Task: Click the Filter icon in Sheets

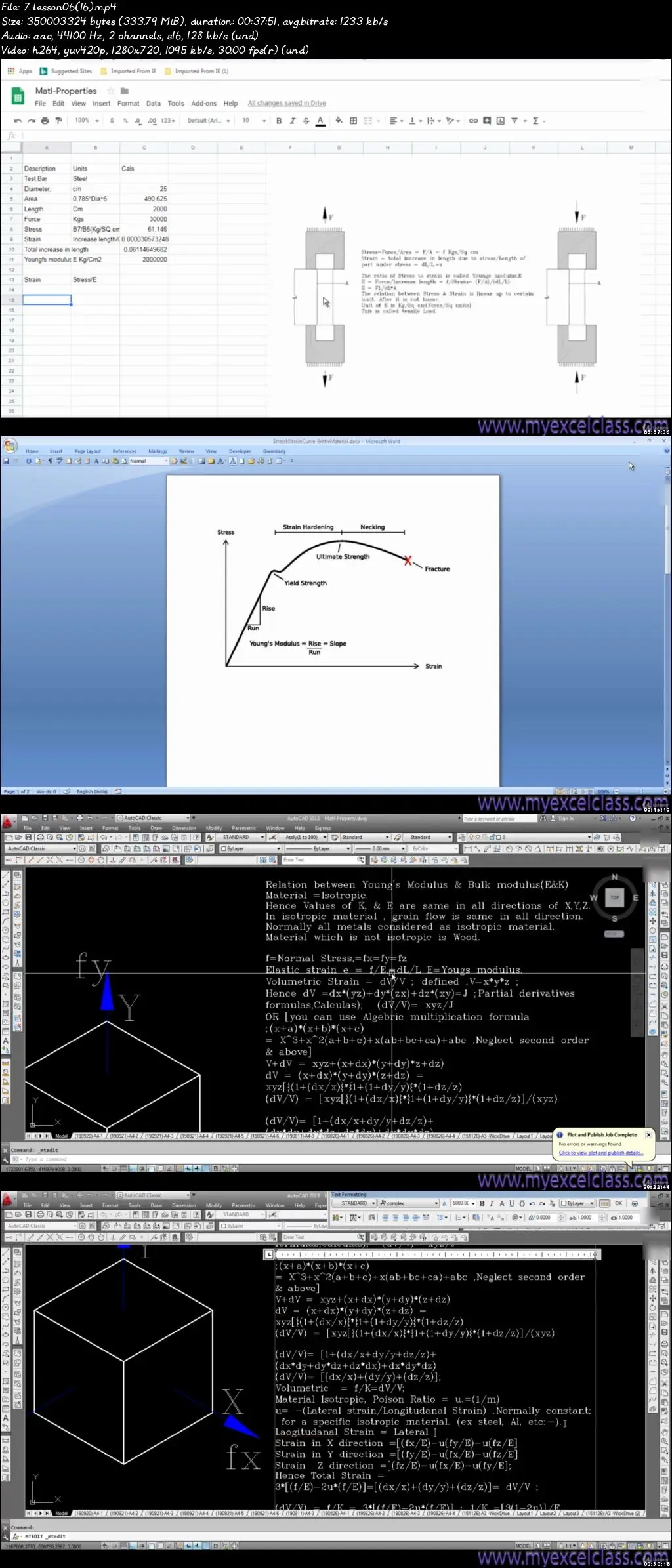Action: click(514, 121)
